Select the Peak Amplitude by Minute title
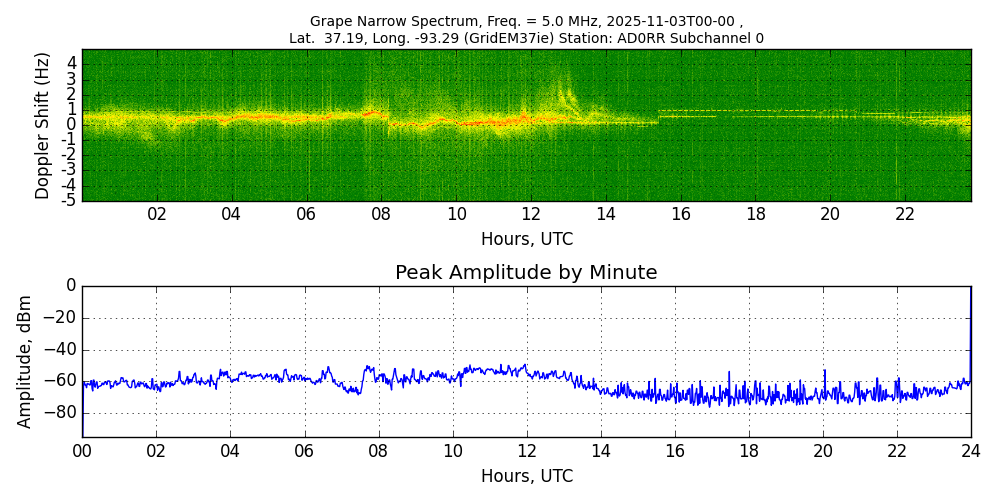This screenshot has width=1000, height=500. click(526, 273)
